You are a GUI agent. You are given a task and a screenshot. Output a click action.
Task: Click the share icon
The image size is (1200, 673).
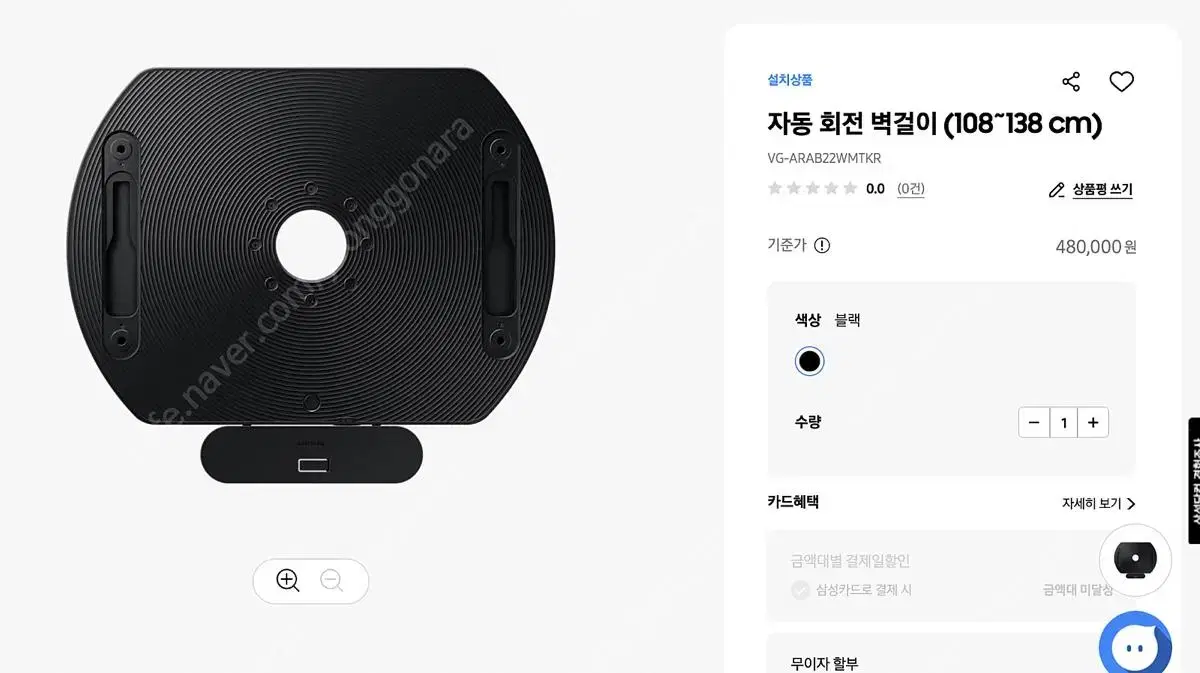(x=1071, y=82)
